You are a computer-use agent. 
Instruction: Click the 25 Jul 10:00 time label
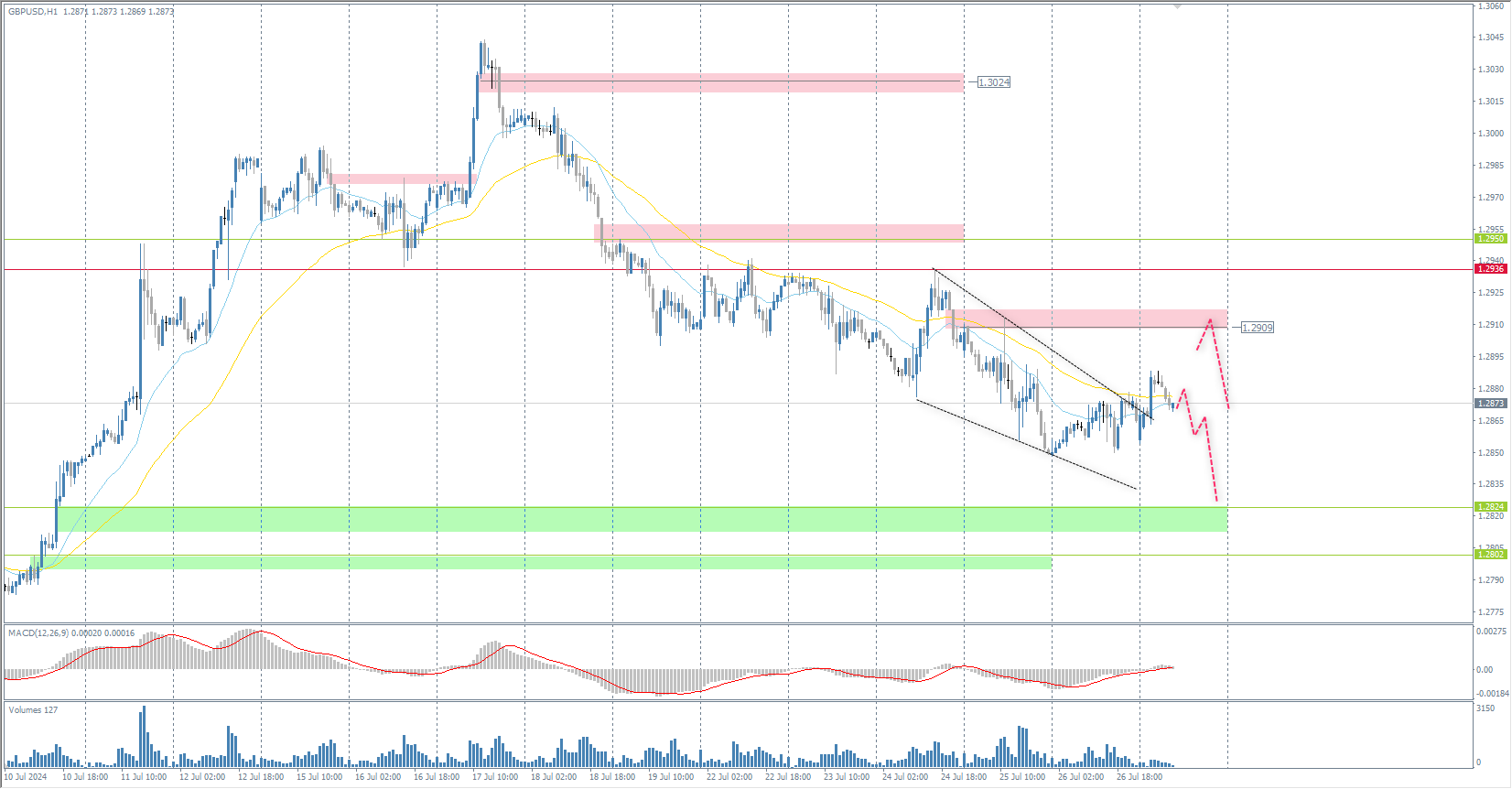coord(1022,777)
